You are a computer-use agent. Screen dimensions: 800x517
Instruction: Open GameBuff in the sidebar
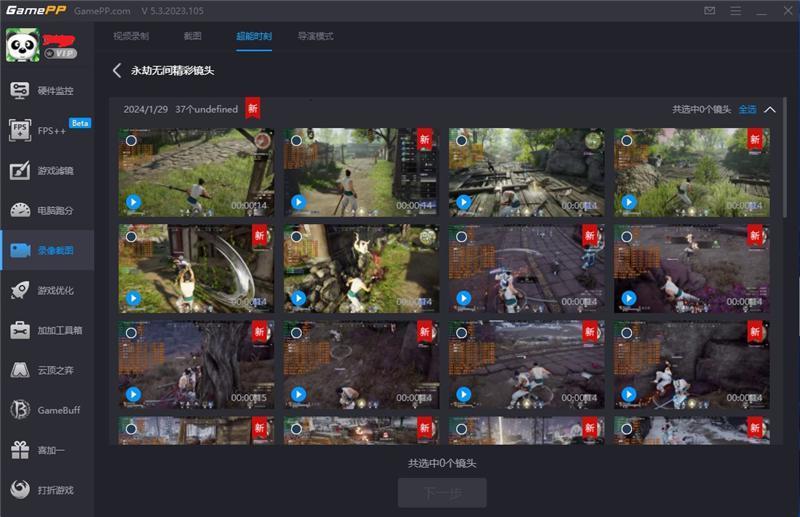point(47,410)
